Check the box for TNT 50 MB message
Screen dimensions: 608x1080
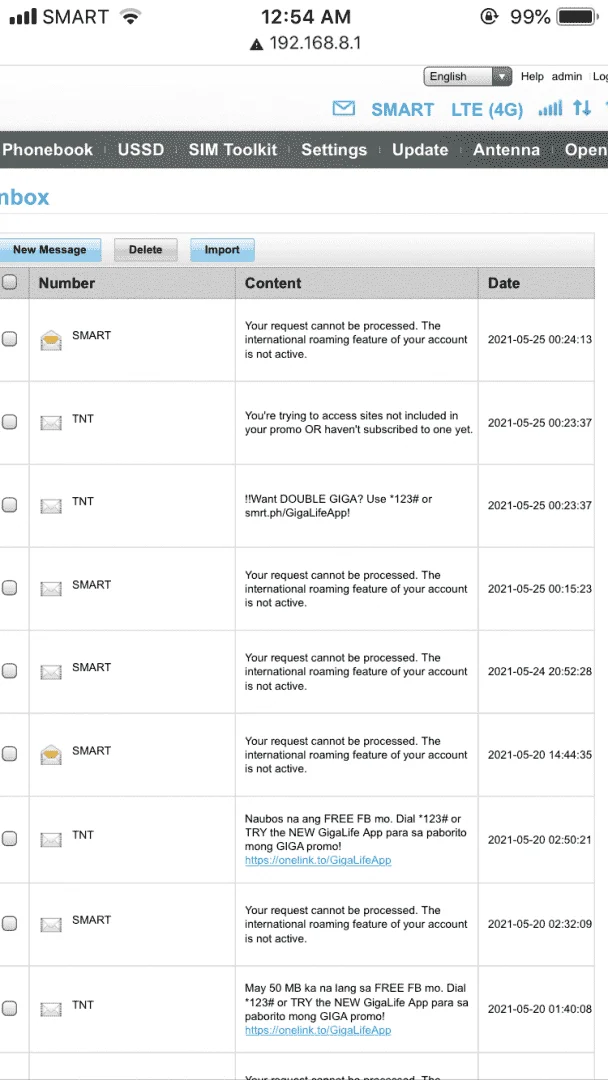9,1009
